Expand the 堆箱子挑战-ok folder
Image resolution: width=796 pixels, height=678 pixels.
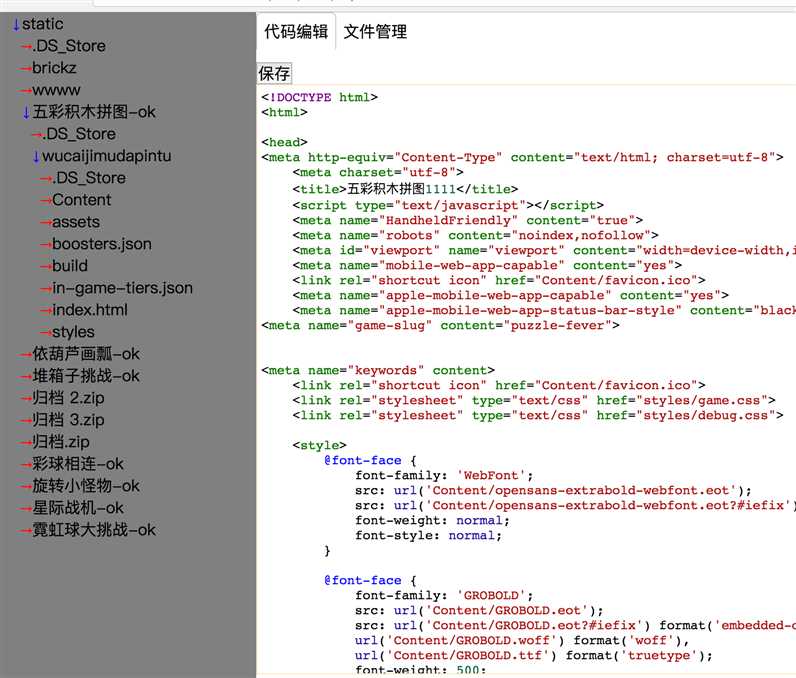tap(86, 376)
